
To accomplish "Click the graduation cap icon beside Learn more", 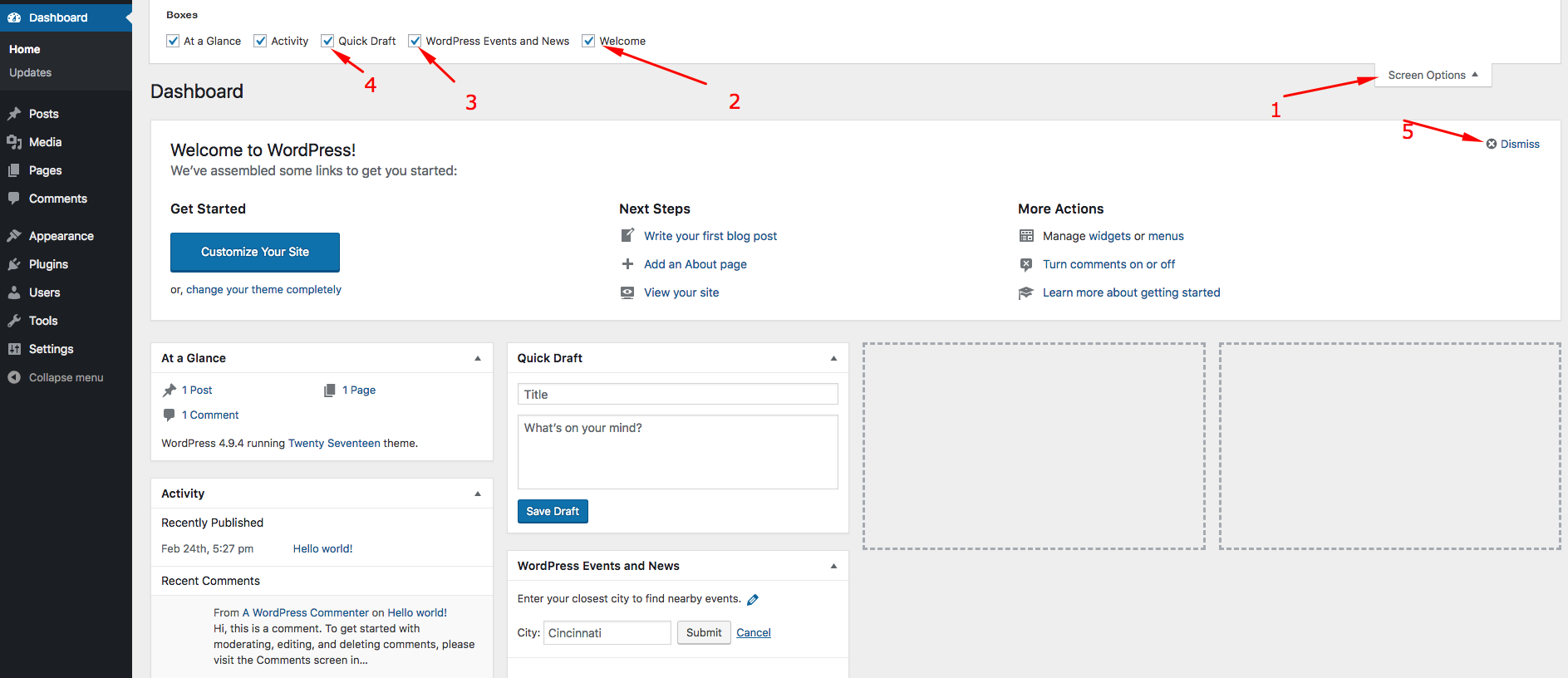I will click(x=1026, y=292).
